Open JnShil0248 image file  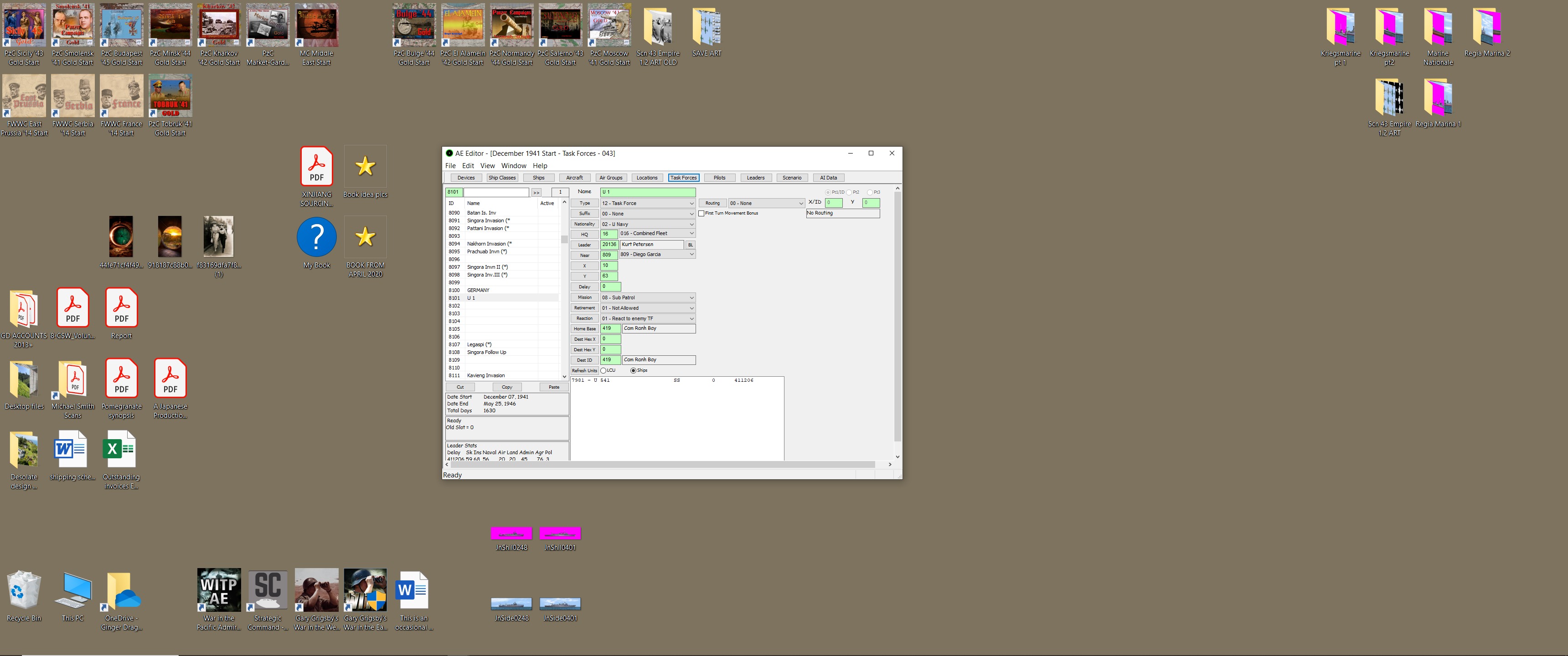click(511, 538)
